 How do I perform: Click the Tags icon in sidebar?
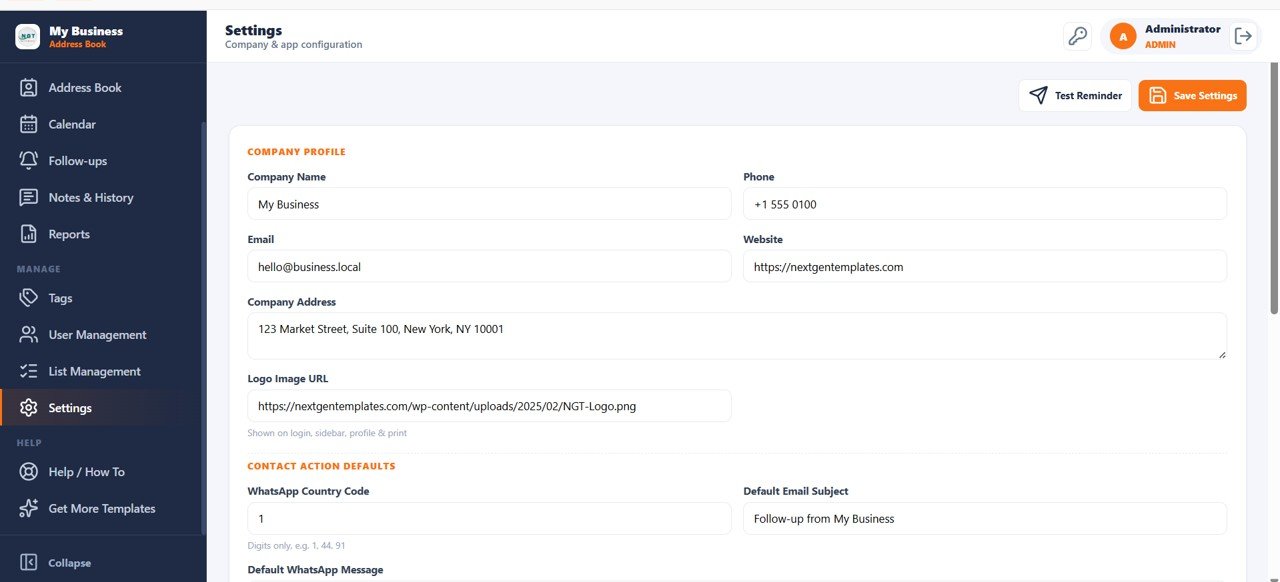tap(29, 298)
